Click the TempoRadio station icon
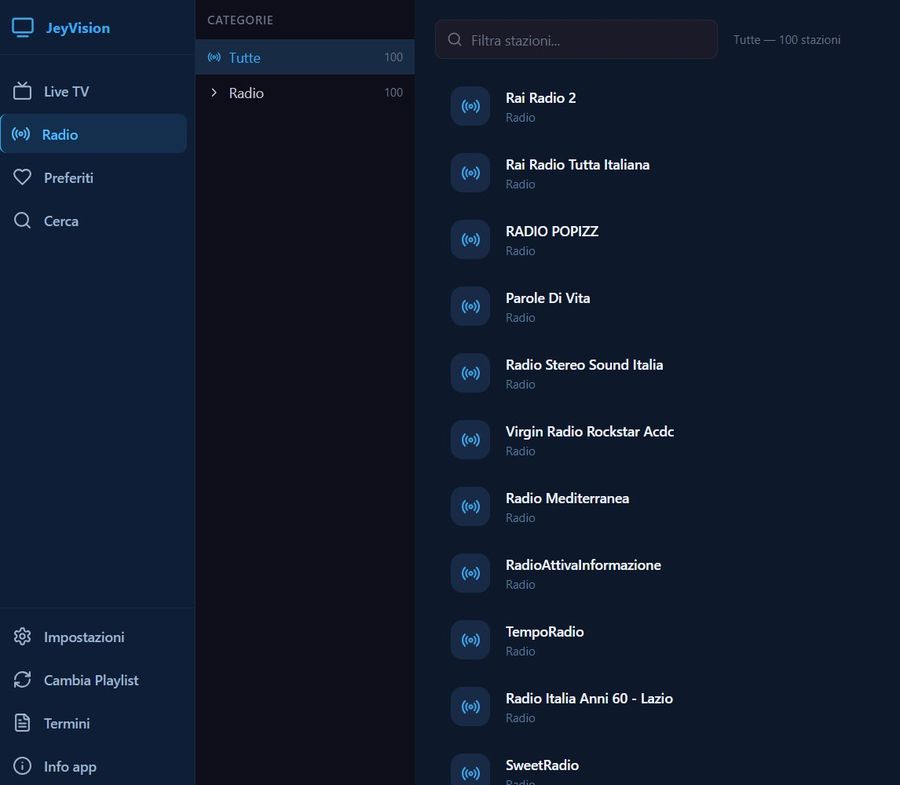900x785 pixels. 470,640
